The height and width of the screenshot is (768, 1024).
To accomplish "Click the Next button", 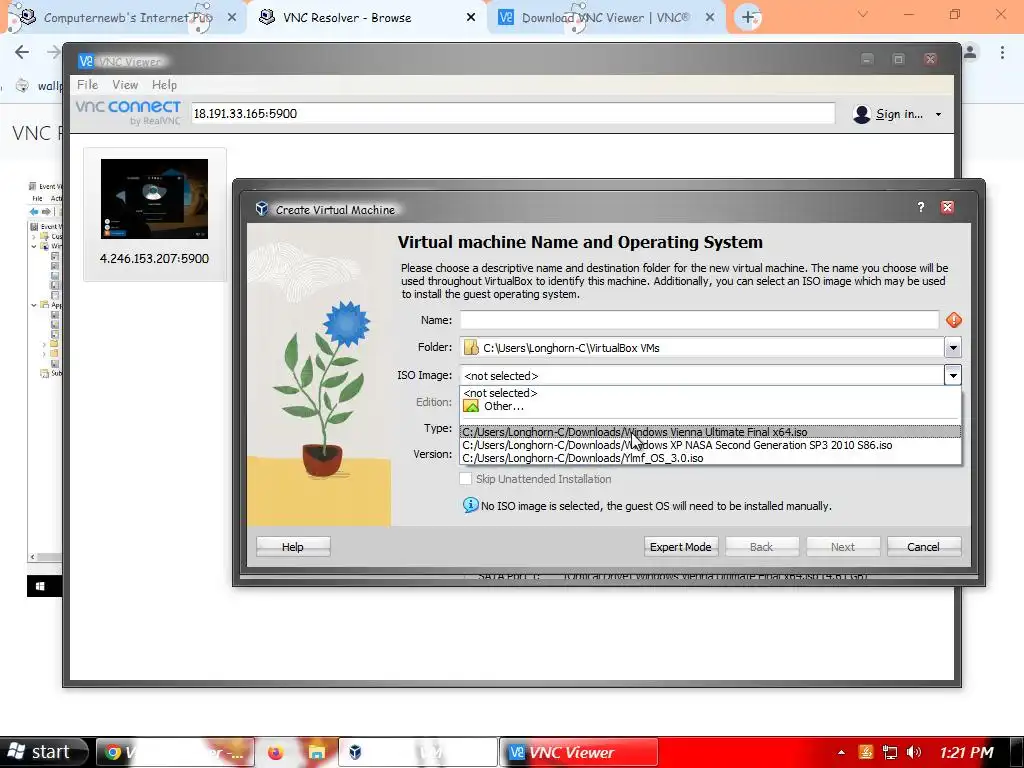I will click(842, 547).
